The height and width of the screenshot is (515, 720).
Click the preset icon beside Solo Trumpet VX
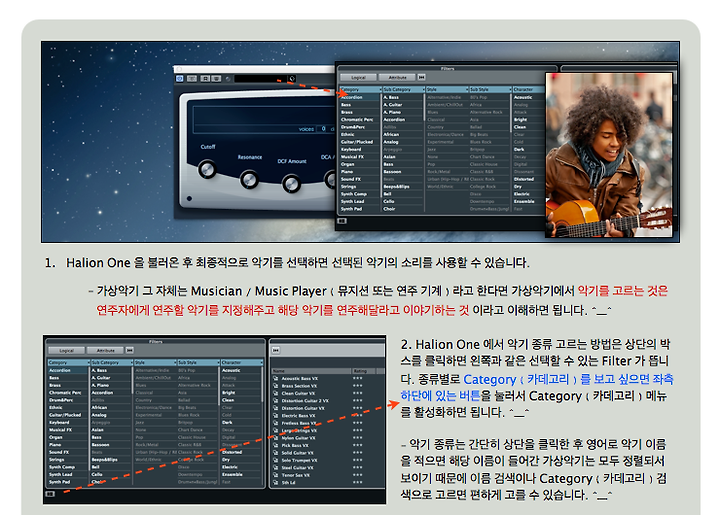pyautogui.click(x=276, y=460)
